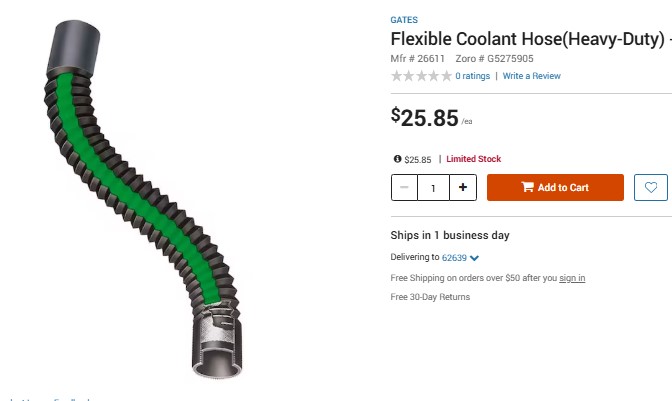Click the sign in link
Viewport: 672px width, 401px height.
(x=572, y=278)
